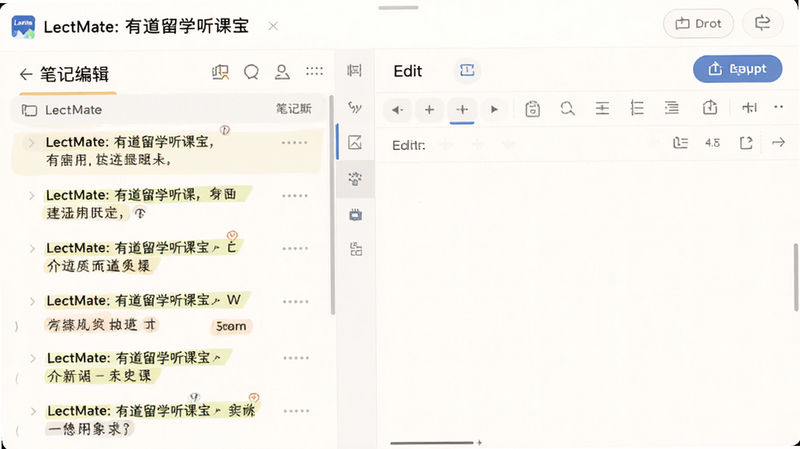Screen dimensions: 800x449
Task: Click the blue badge icon next to Edit
Action: pos(467,70)
